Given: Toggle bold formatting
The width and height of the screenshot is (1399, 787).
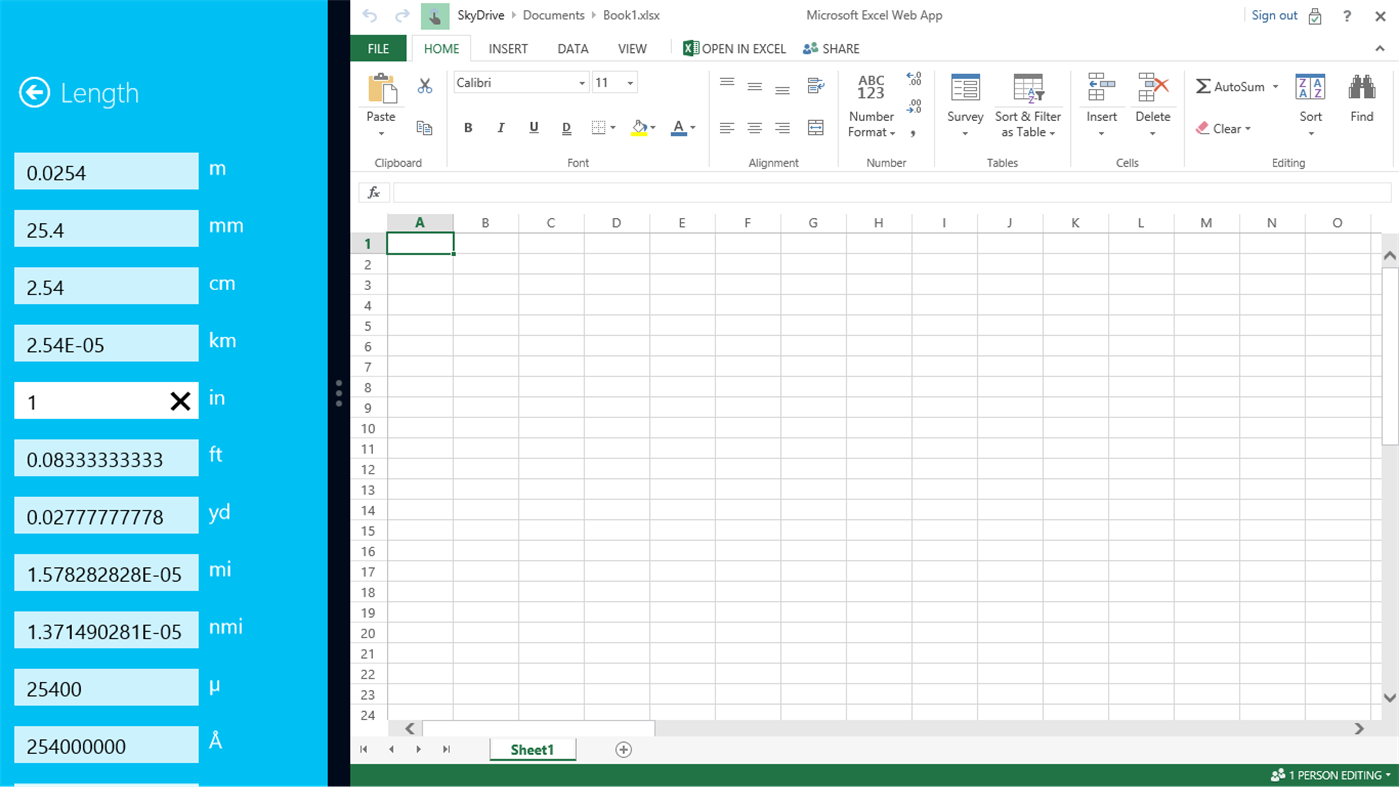Looking at the screenshot, I should tap(467, 128).
